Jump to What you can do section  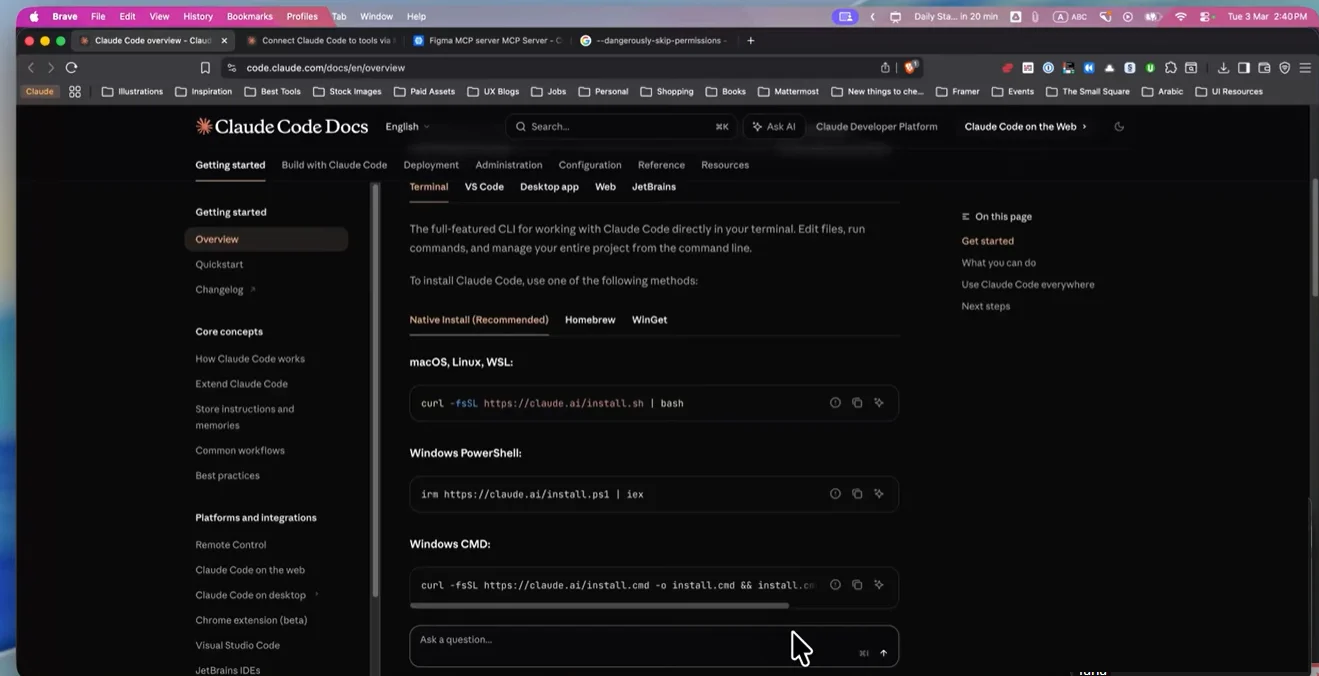tap(999, 263)
